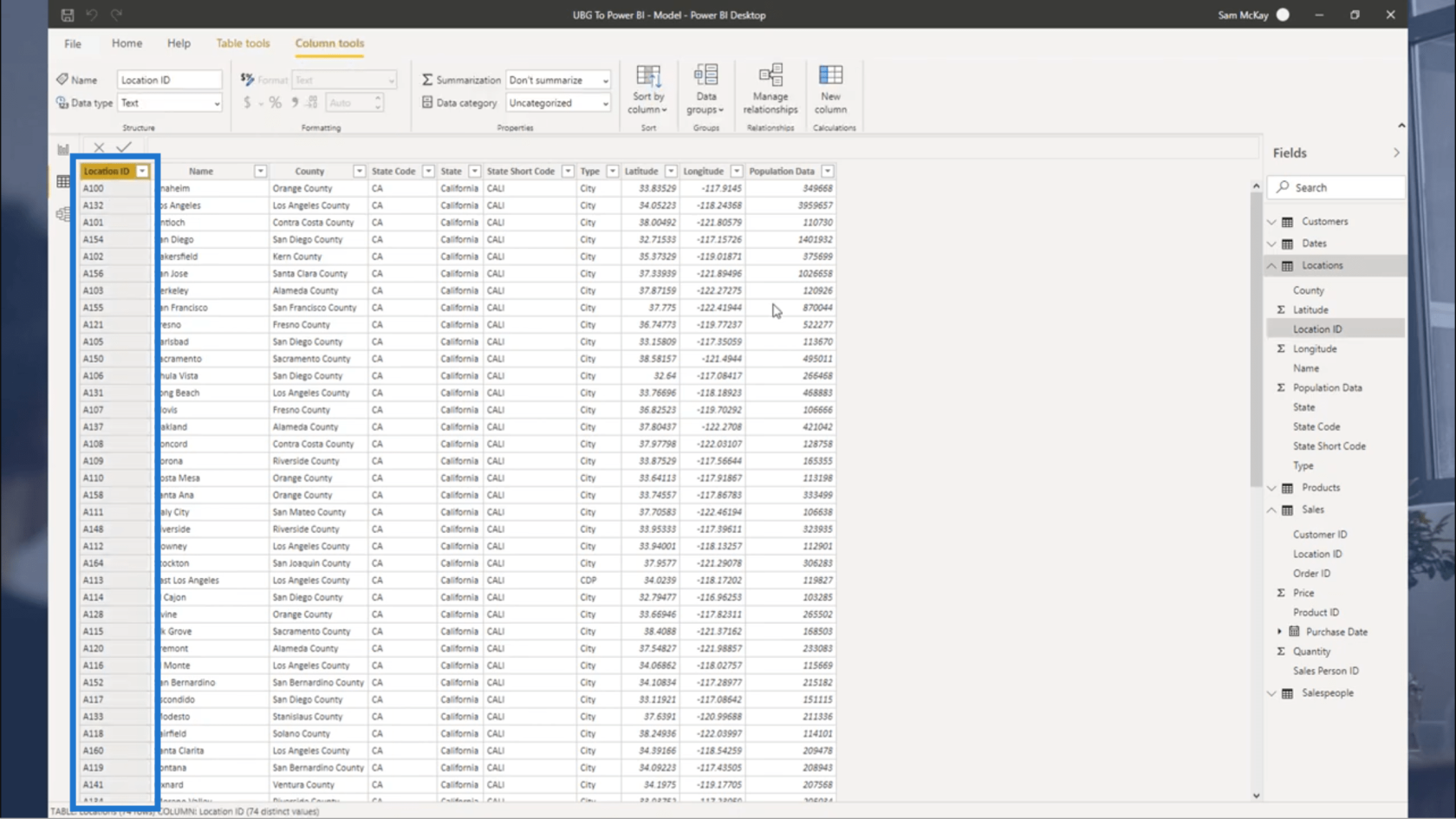The image size is (1456, 819).
Task: Click the Save icon in title bar
Action: 67,15
